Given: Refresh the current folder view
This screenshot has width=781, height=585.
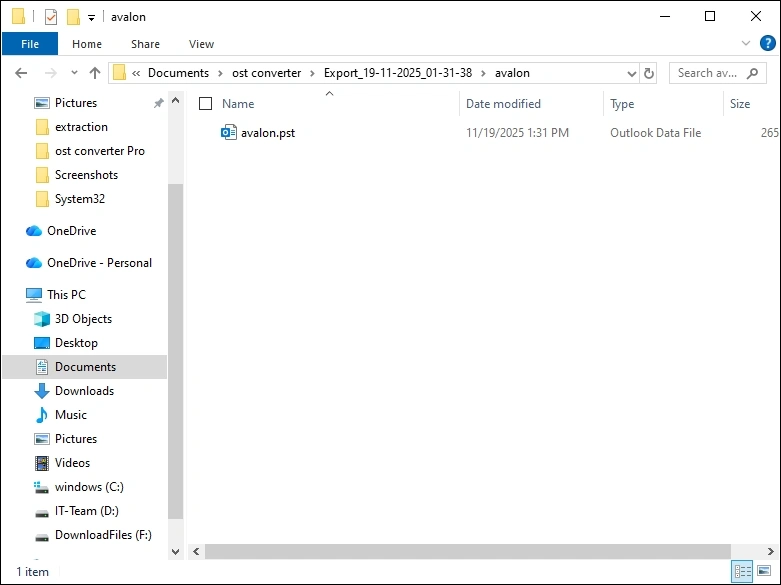Looking at the screenshot, I should 649,74.
